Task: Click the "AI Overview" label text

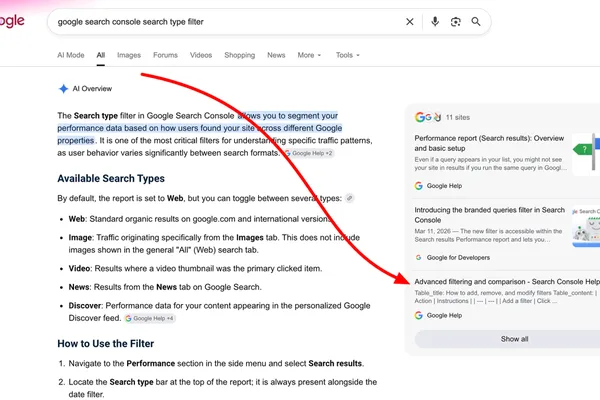Action: [92, 89]
